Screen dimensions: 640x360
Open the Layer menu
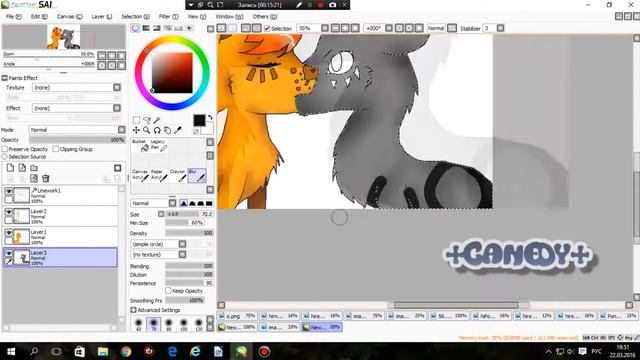102,17
